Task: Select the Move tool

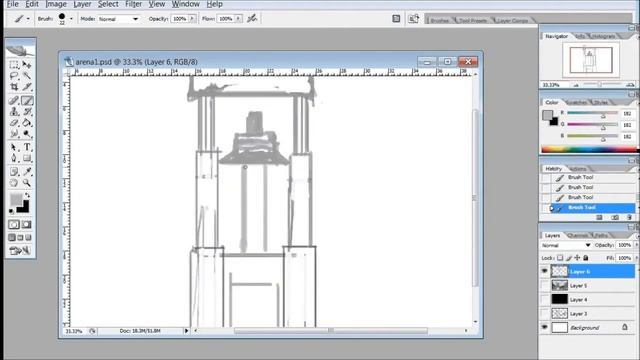Action: [27, 65]
